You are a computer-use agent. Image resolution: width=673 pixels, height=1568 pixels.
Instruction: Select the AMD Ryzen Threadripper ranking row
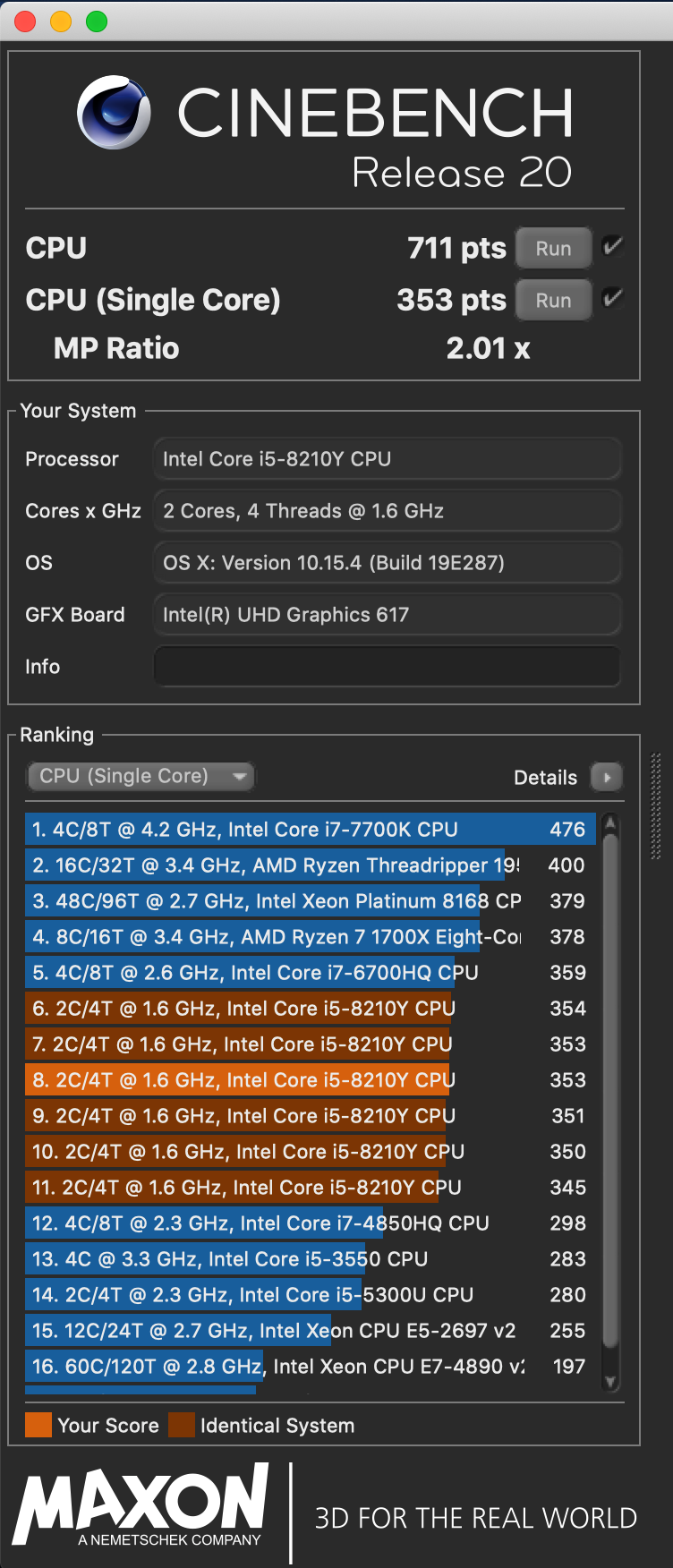coord(309,865)
